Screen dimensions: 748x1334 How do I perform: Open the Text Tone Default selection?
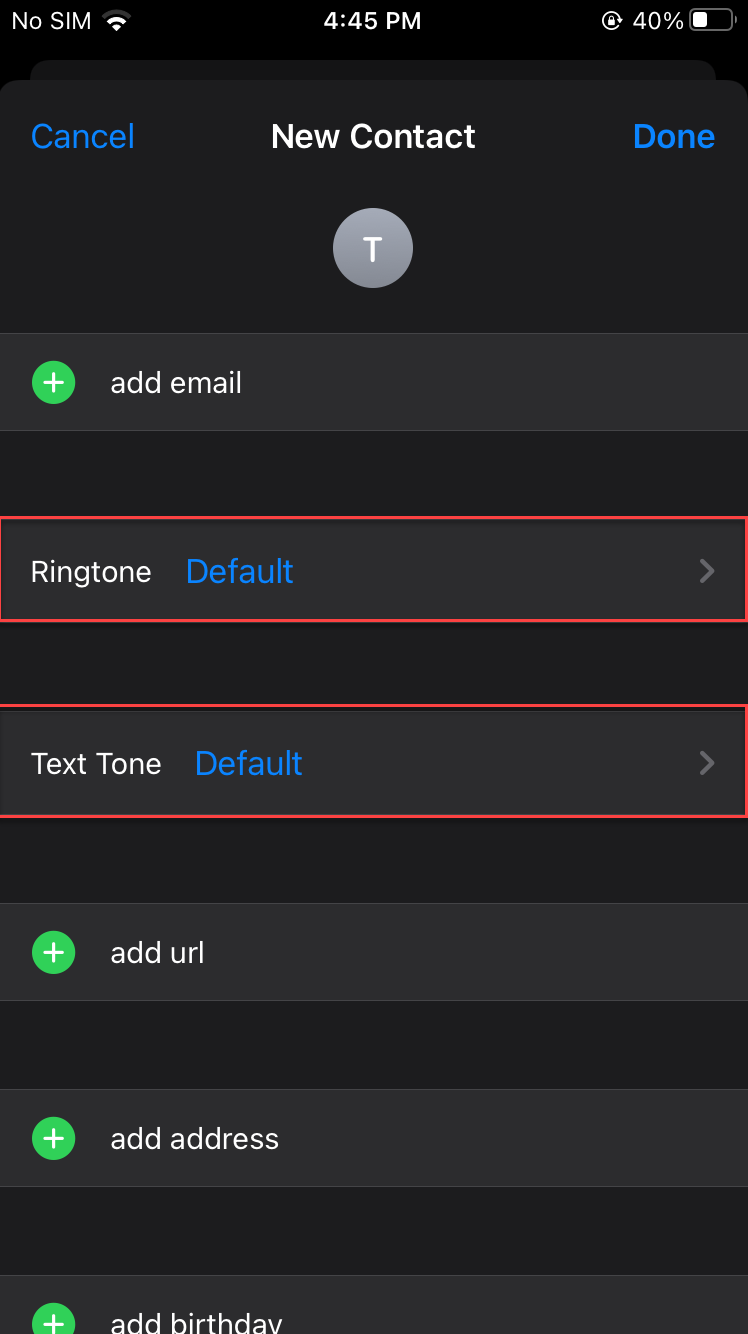tap(248, 763)
